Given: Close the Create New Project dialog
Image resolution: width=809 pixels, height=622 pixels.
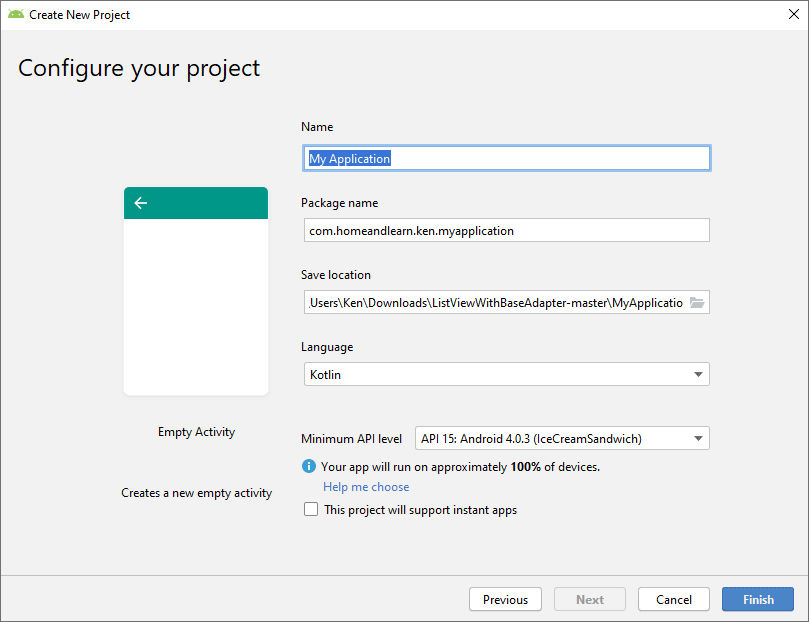Looking at the screenshot, I should [786, 15].
